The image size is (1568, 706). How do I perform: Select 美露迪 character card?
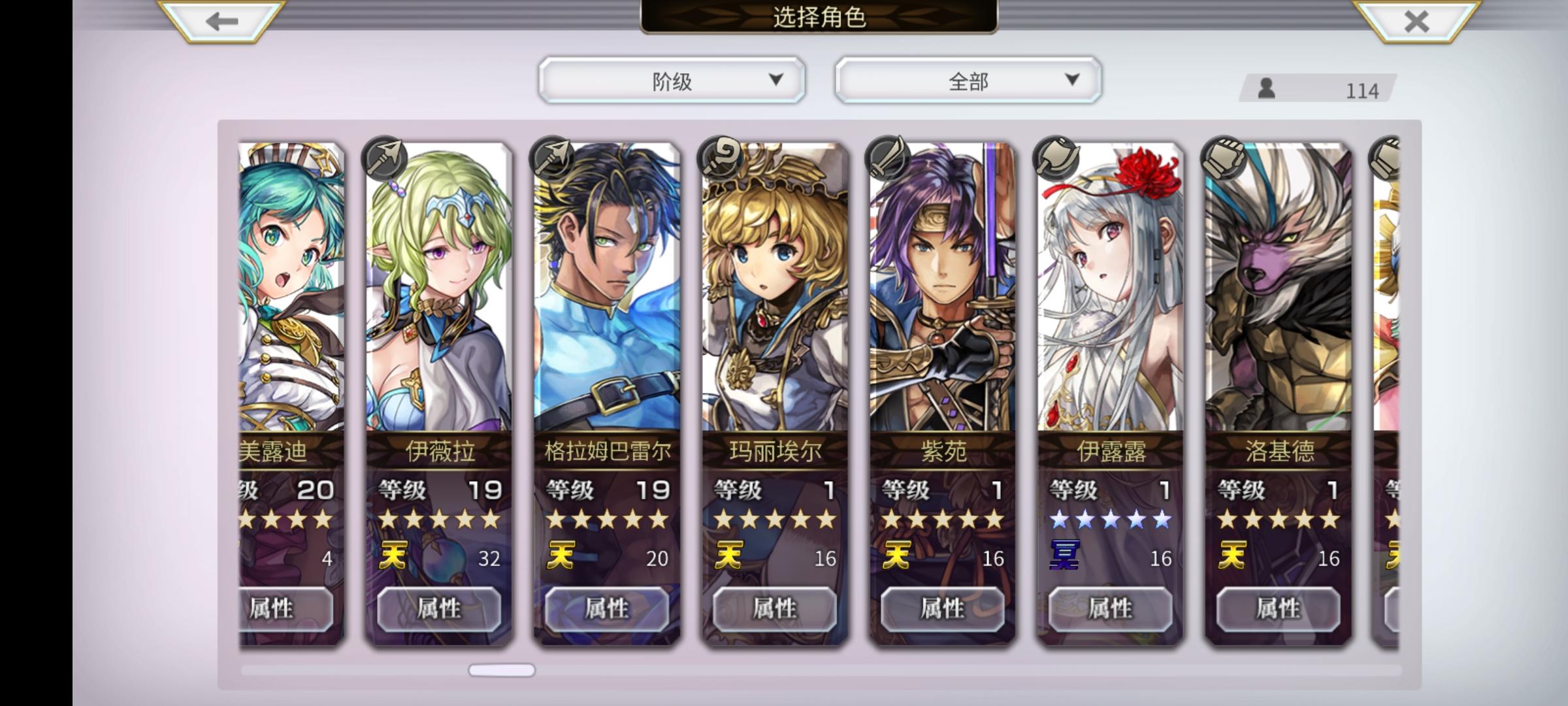[x=291, y=392]
